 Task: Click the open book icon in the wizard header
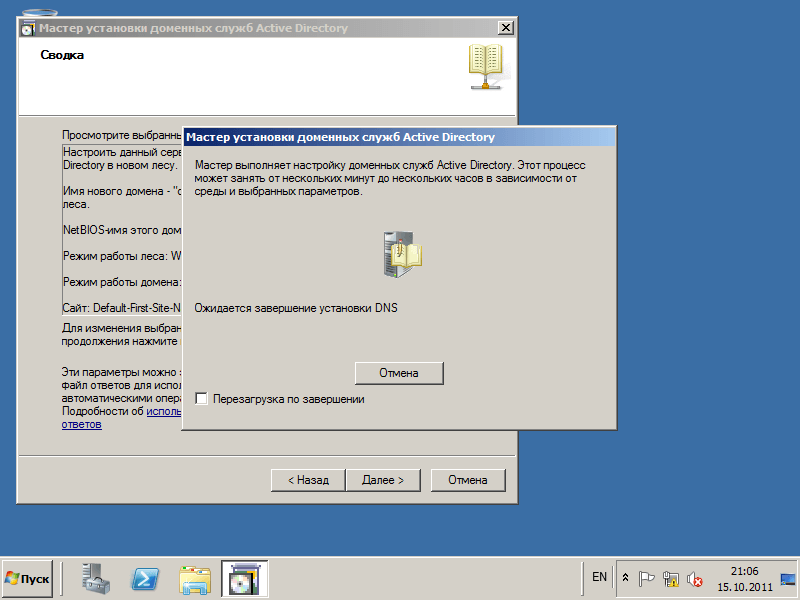click(486, 66)
